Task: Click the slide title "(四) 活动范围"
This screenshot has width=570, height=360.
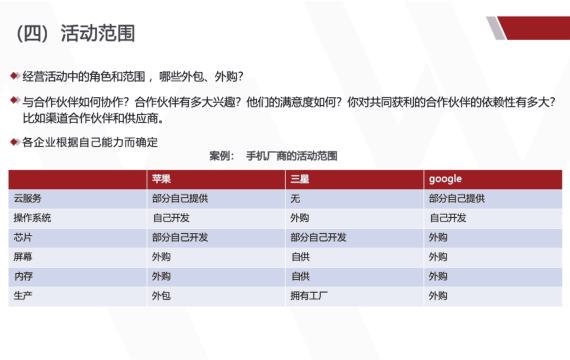Action: 76,33
